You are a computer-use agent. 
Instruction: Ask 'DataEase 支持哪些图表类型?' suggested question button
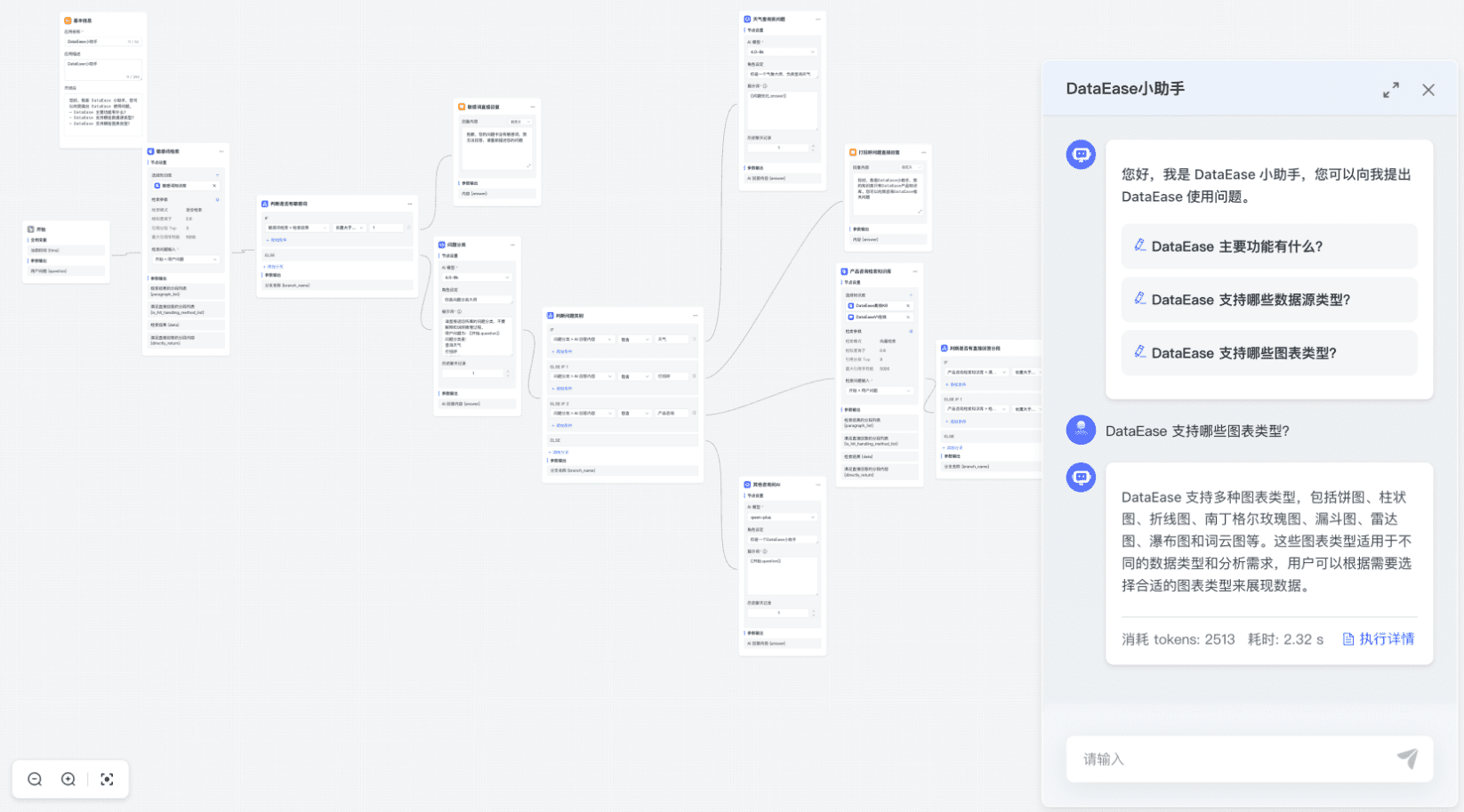pyautogui.click(x=1269, y=353)
